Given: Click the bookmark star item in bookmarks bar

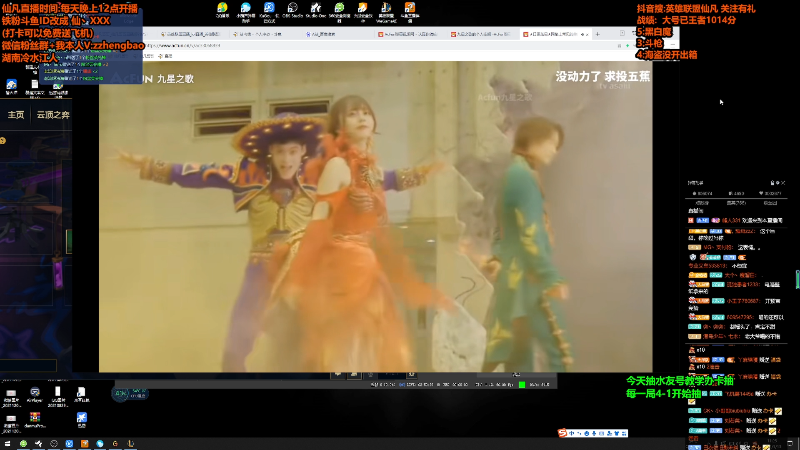Looking at the screenshot, I should click(x=165, y=56).
